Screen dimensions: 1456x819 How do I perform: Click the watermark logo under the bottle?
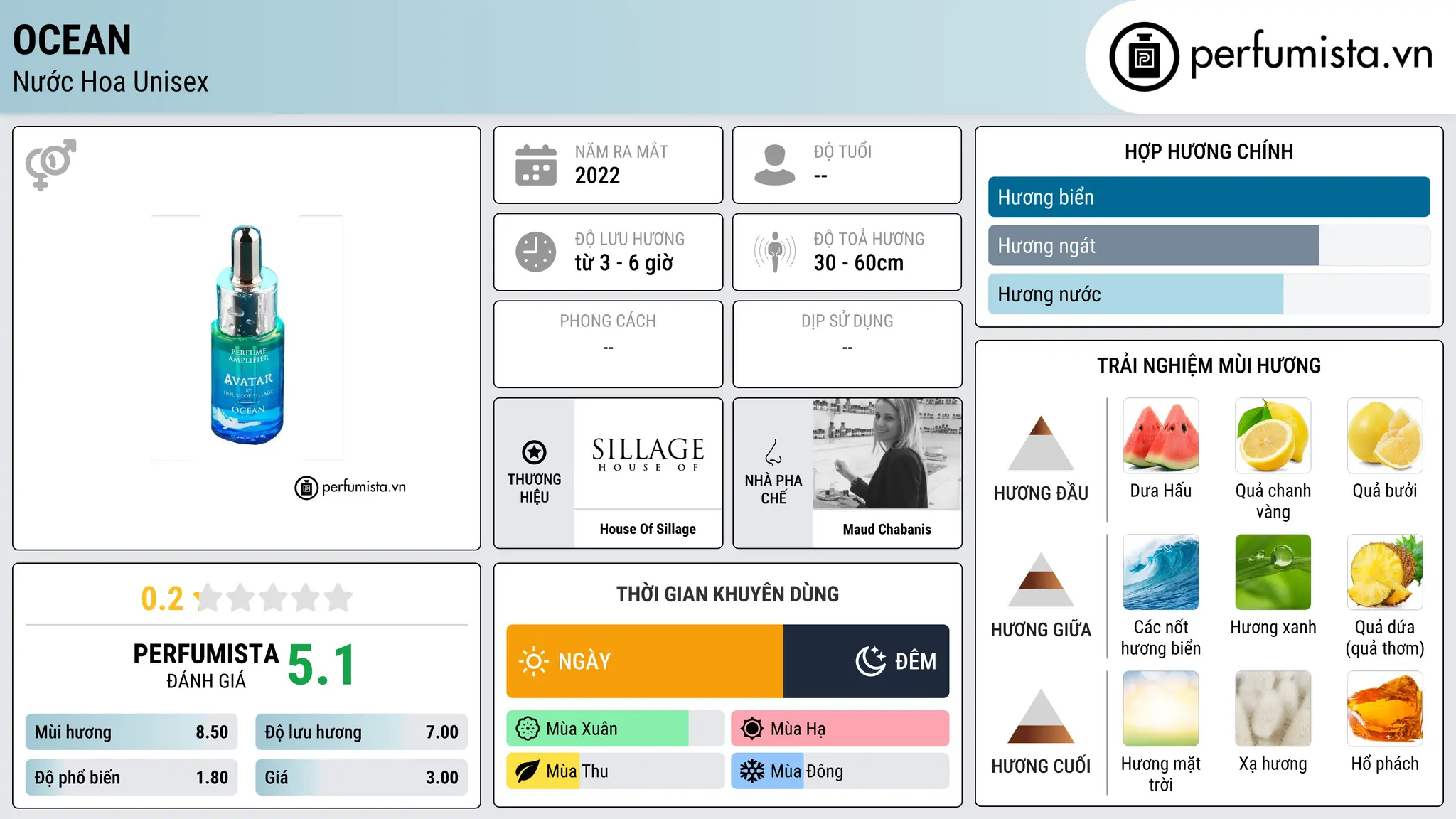(350, 488)
